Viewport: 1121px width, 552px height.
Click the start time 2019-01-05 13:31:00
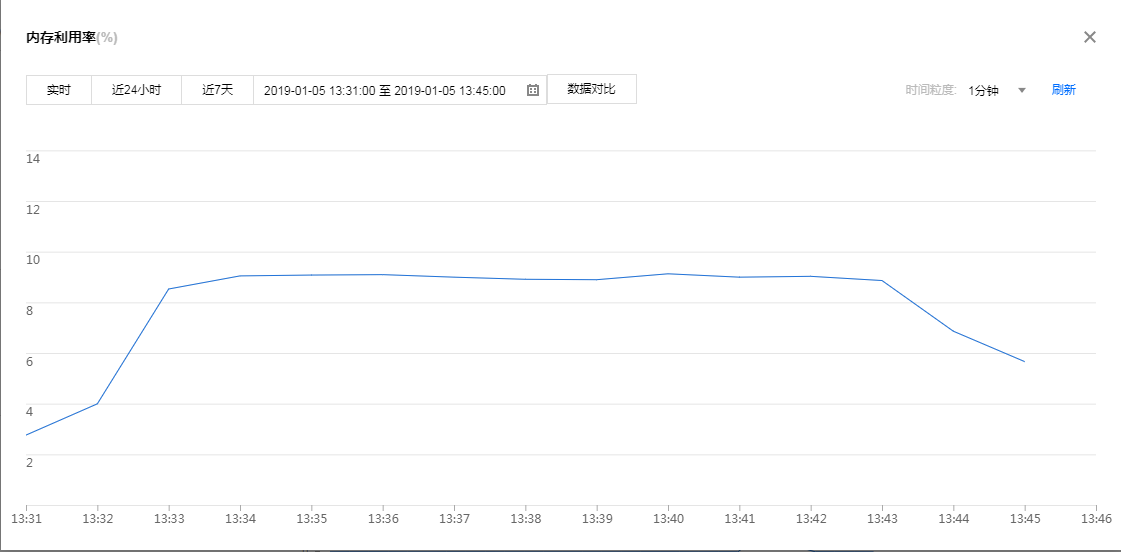319,90
